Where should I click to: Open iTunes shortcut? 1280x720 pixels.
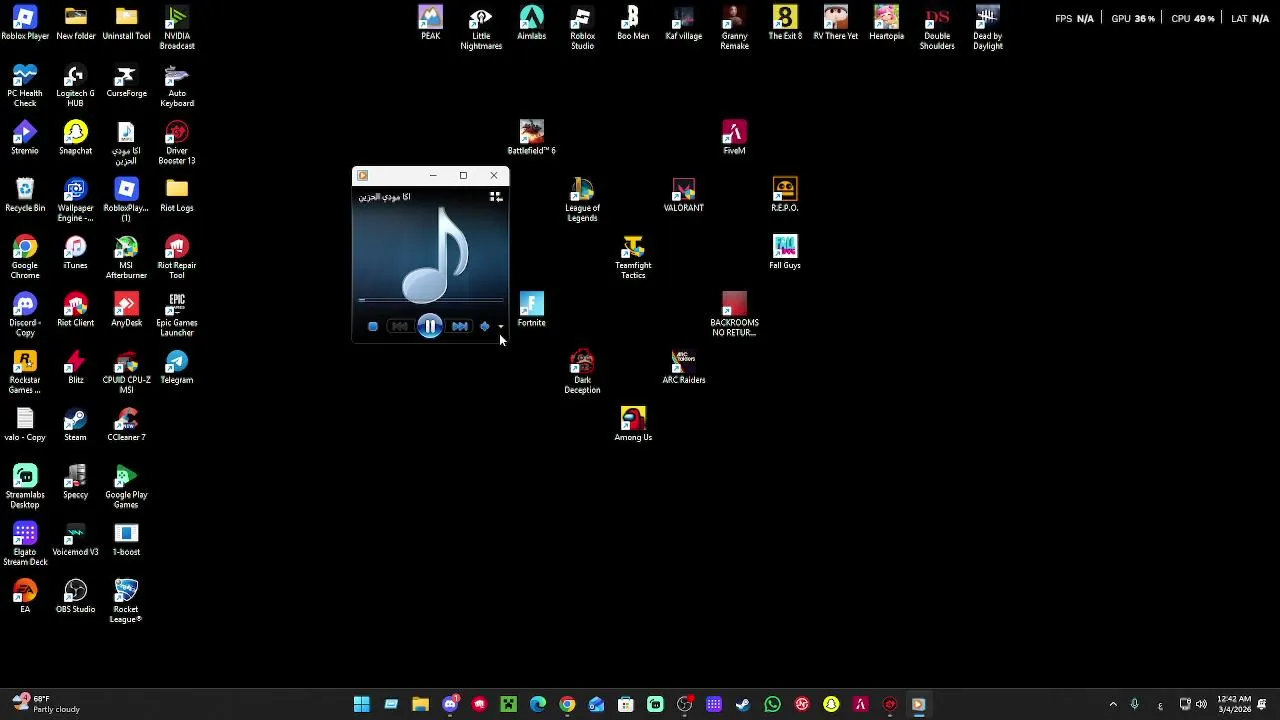pyautogui.click(x=76, y=253)
